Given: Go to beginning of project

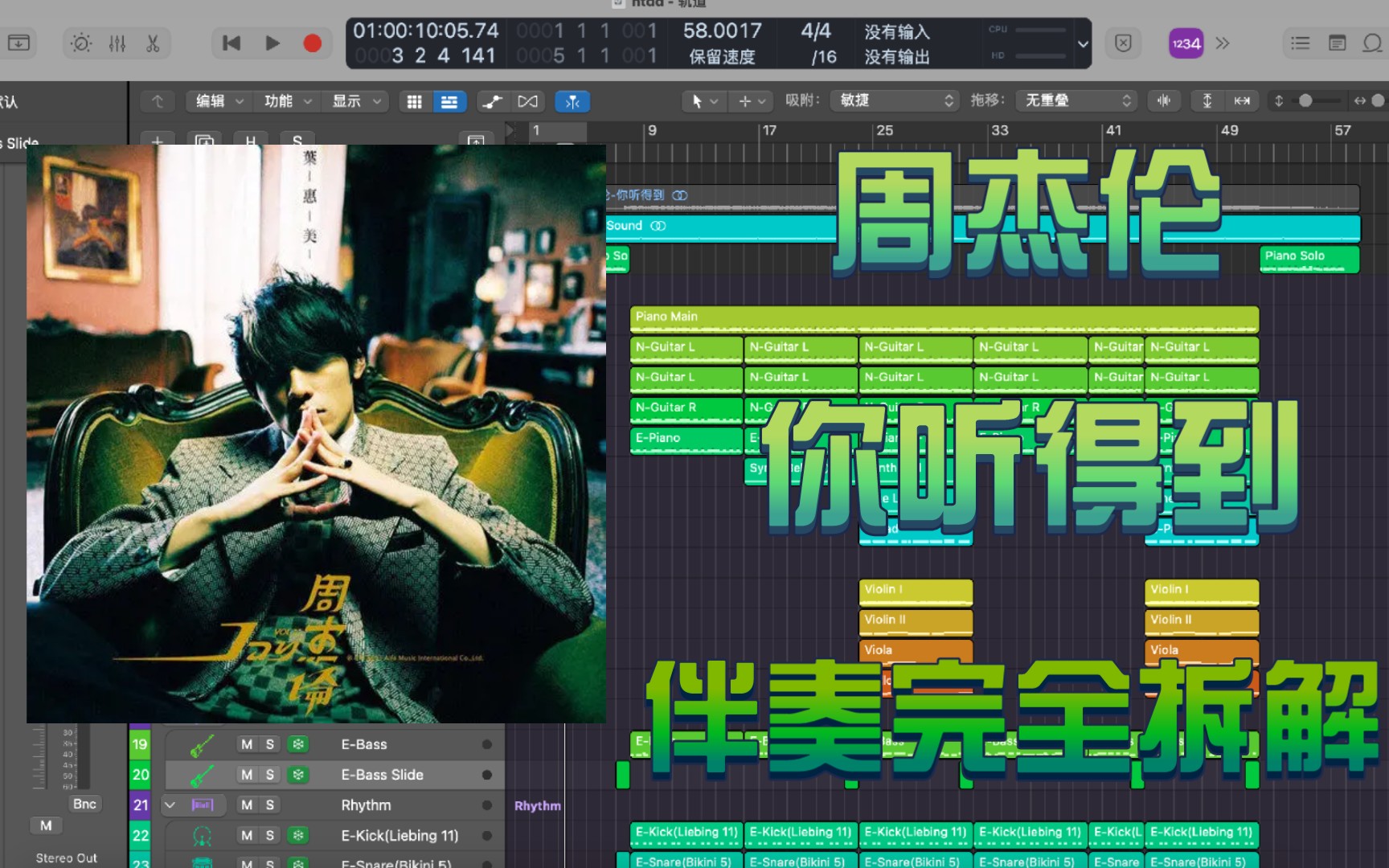Looking at the screenshot, I should pos(231,43).
